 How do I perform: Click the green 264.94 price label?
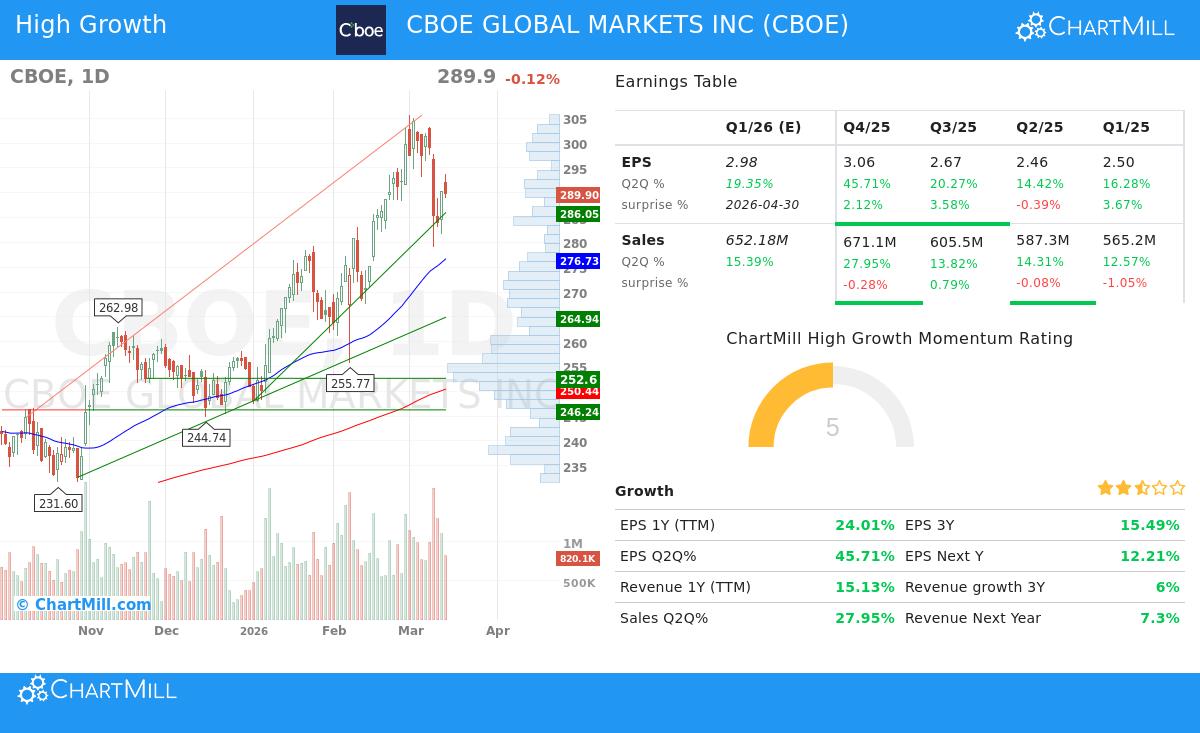(578, 319)
